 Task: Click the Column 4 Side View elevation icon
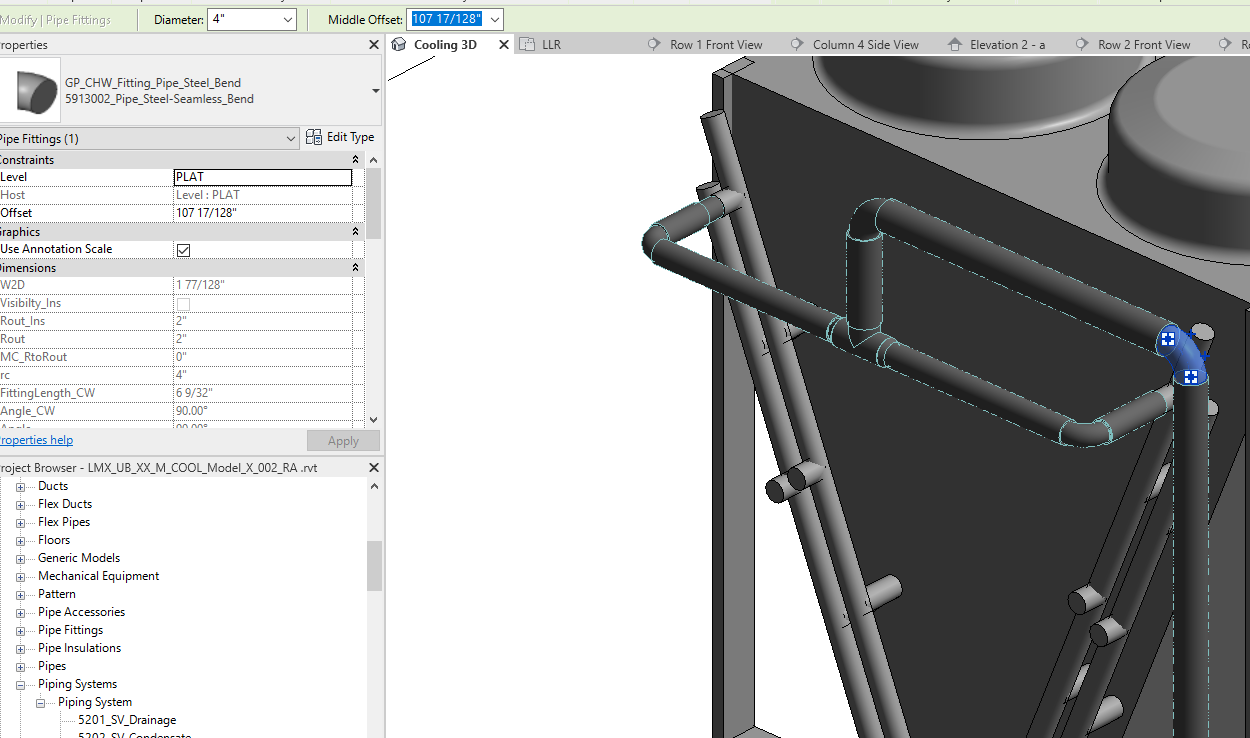[x=797, y=44]
